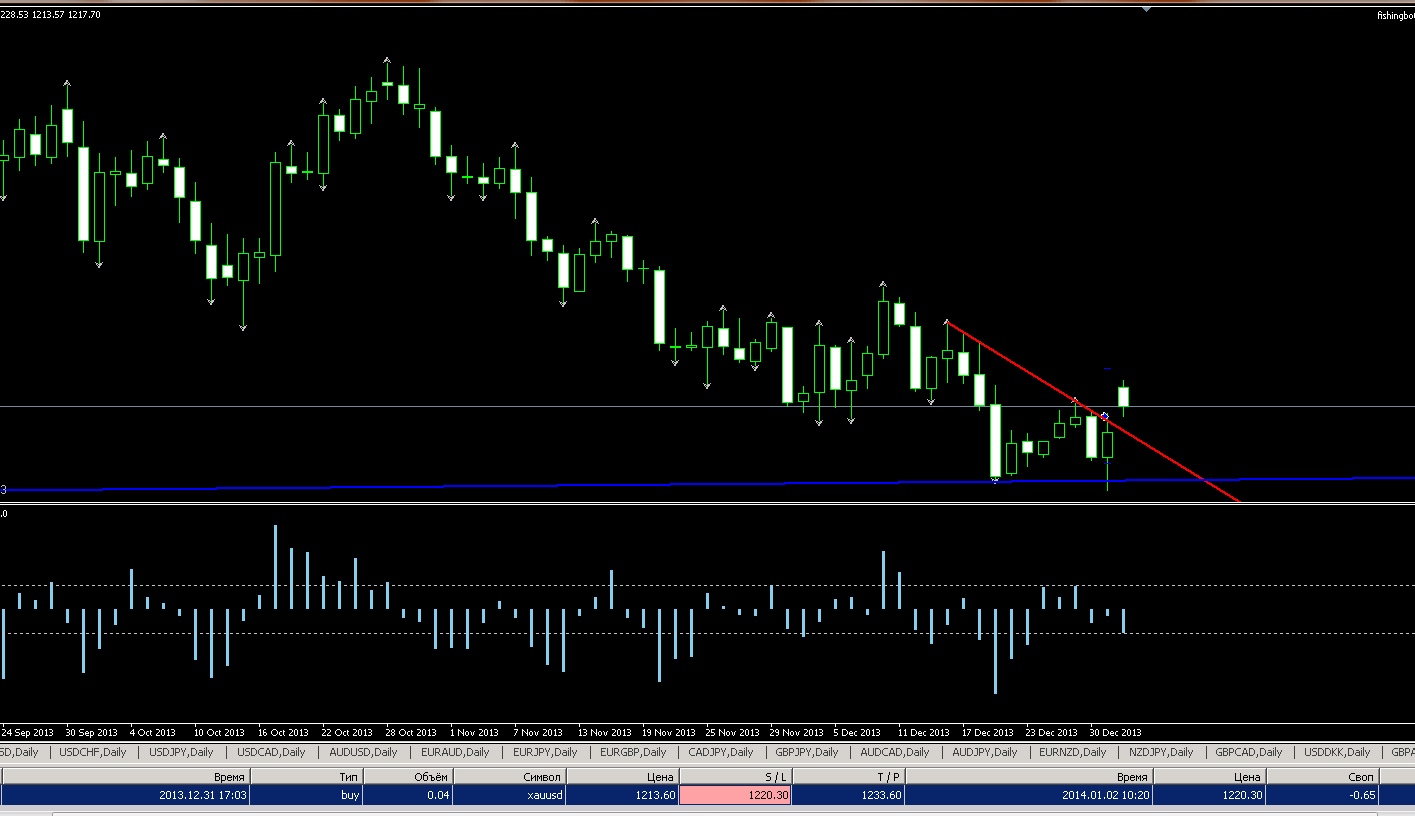Click the 1233.60 take profit cell
The height and width of the screenshot is (816, 1415).
pyautogui.click(x=847, y=796)
